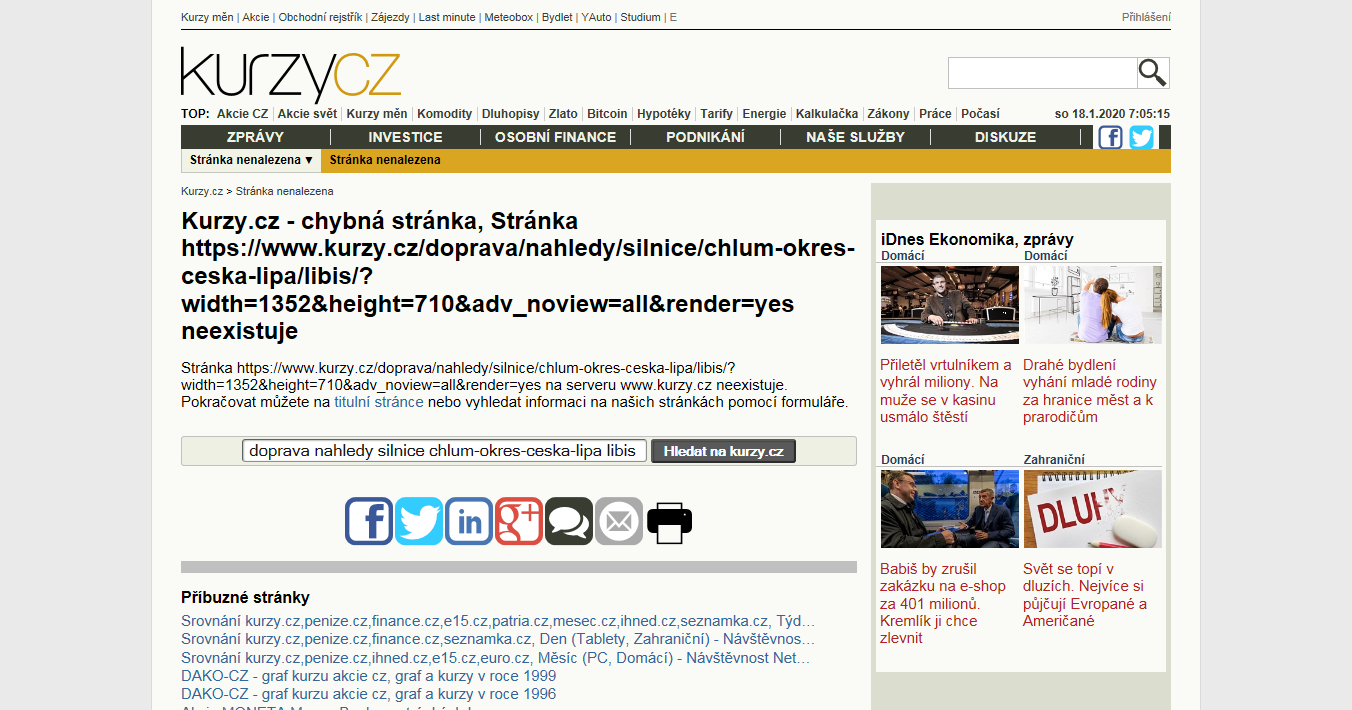Share page via large Twitter icon
The height and width of the screenshot is (710, 1352).
[419, 521]
